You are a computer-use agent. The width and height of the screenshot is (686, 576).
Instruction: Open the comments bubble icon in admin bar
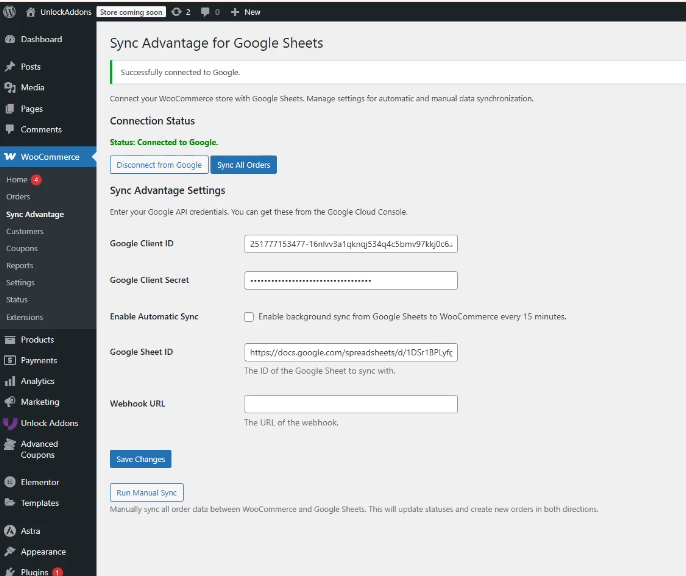pyautogui.click(x=206, y=12)
